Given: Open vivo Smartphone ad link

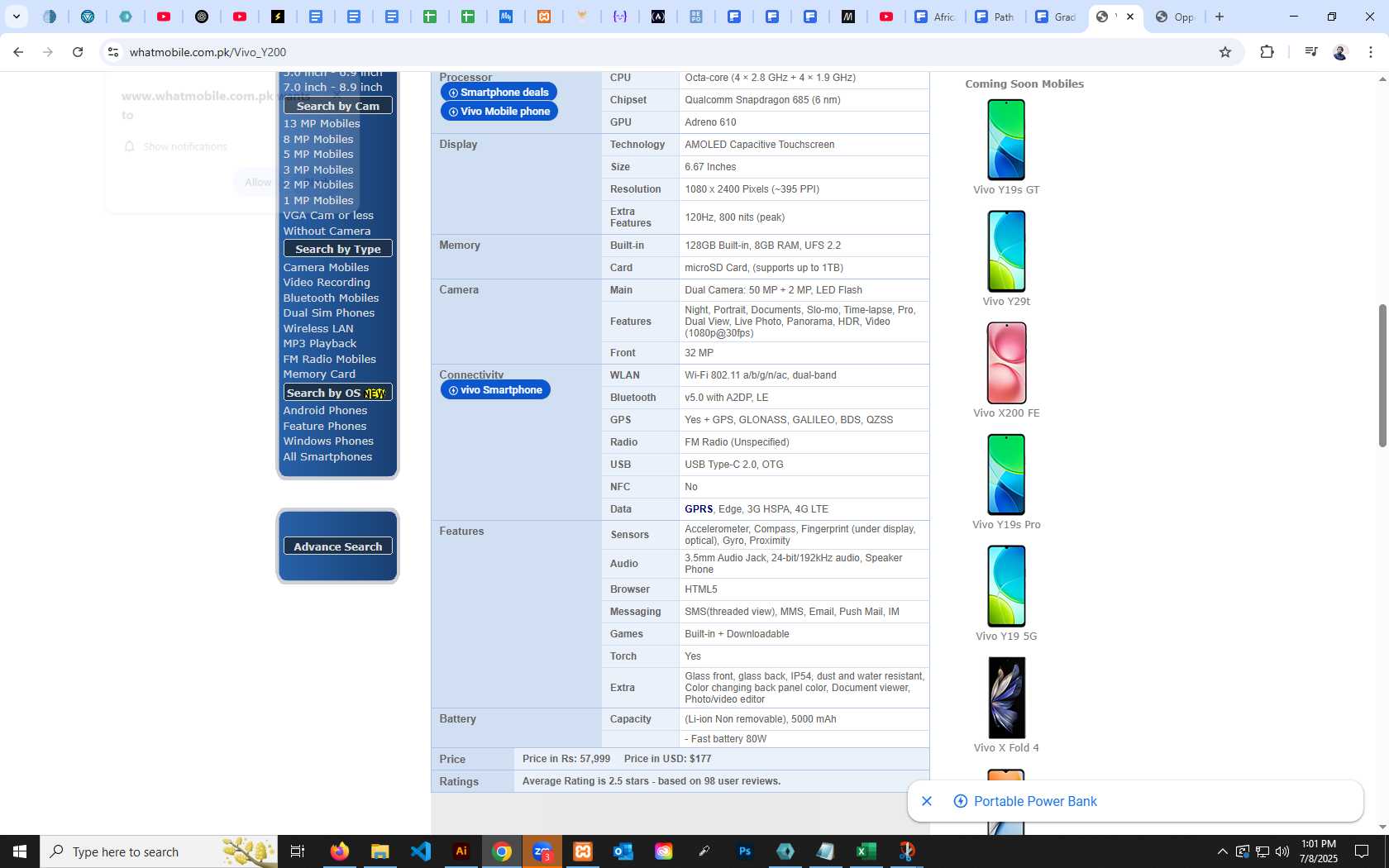Looking at the screenshot, I should 495,389.
